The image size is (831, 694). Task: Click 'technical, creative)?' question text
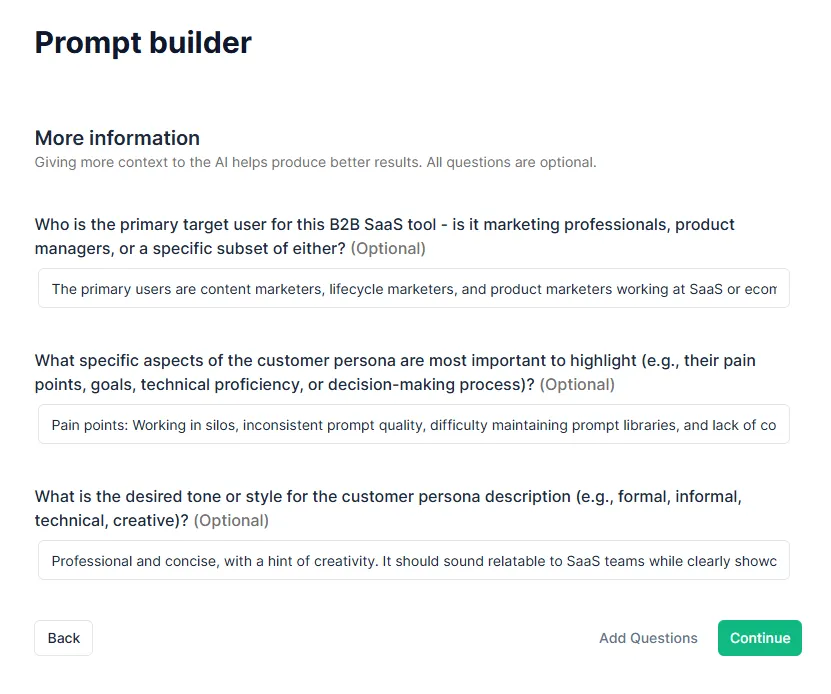(x=111, y=521)
